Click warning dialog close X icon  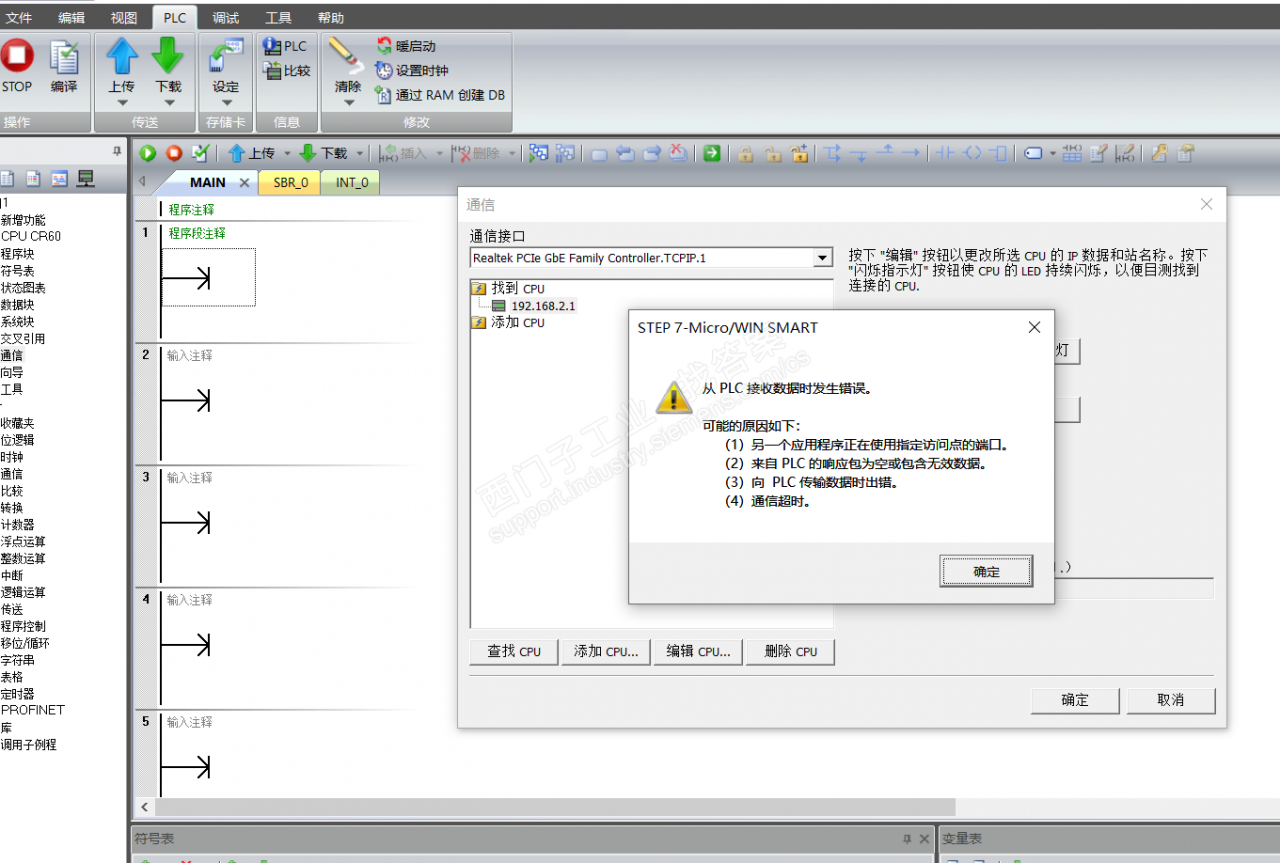click(1034, 327)
